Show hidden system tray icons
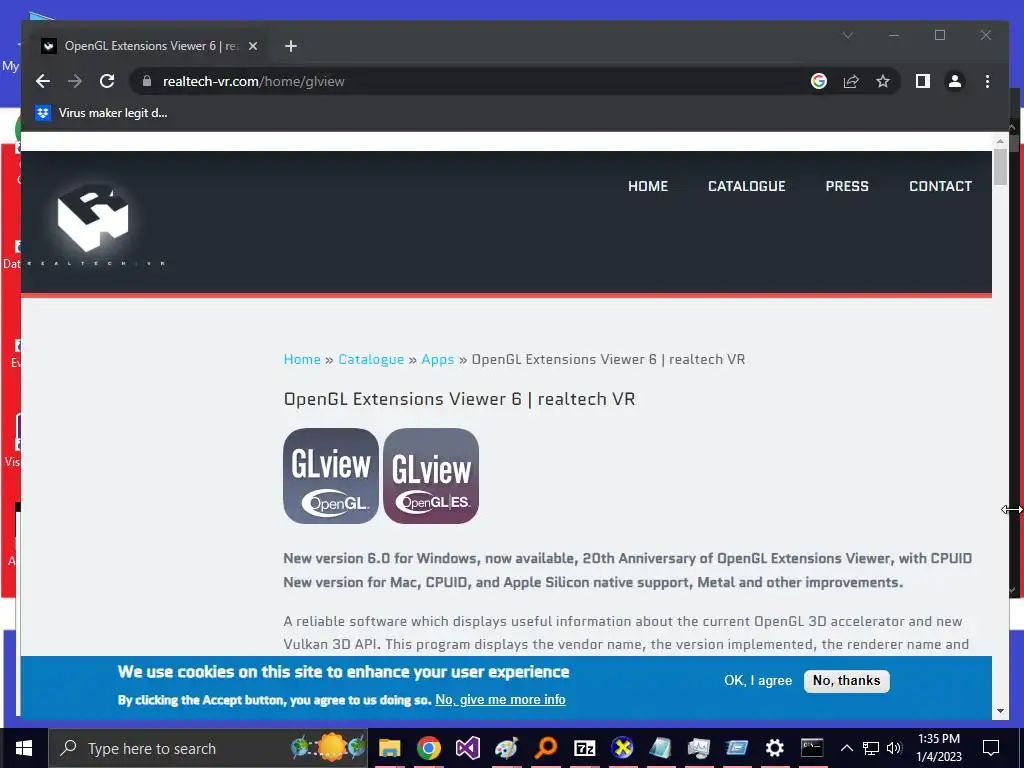Screen dimensions: 1024x768 pyautogui.click(x=846, y=748)
